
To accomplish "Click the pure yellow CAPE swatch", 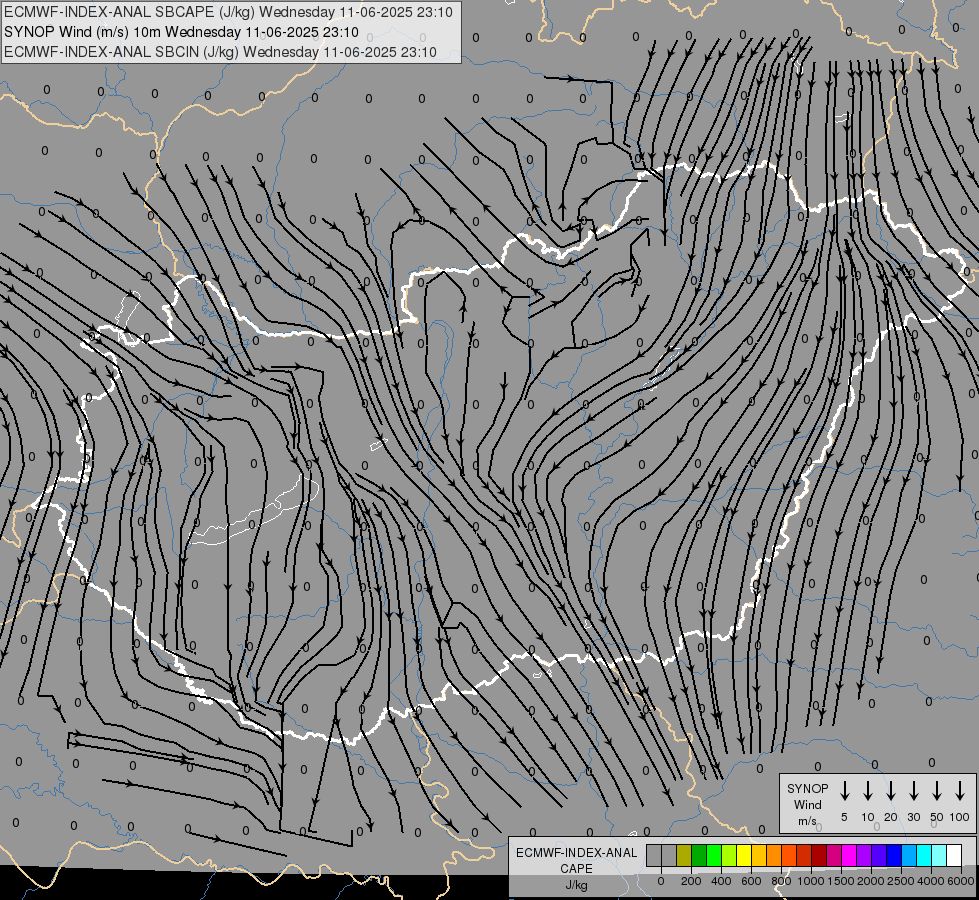I will [744, 855].
